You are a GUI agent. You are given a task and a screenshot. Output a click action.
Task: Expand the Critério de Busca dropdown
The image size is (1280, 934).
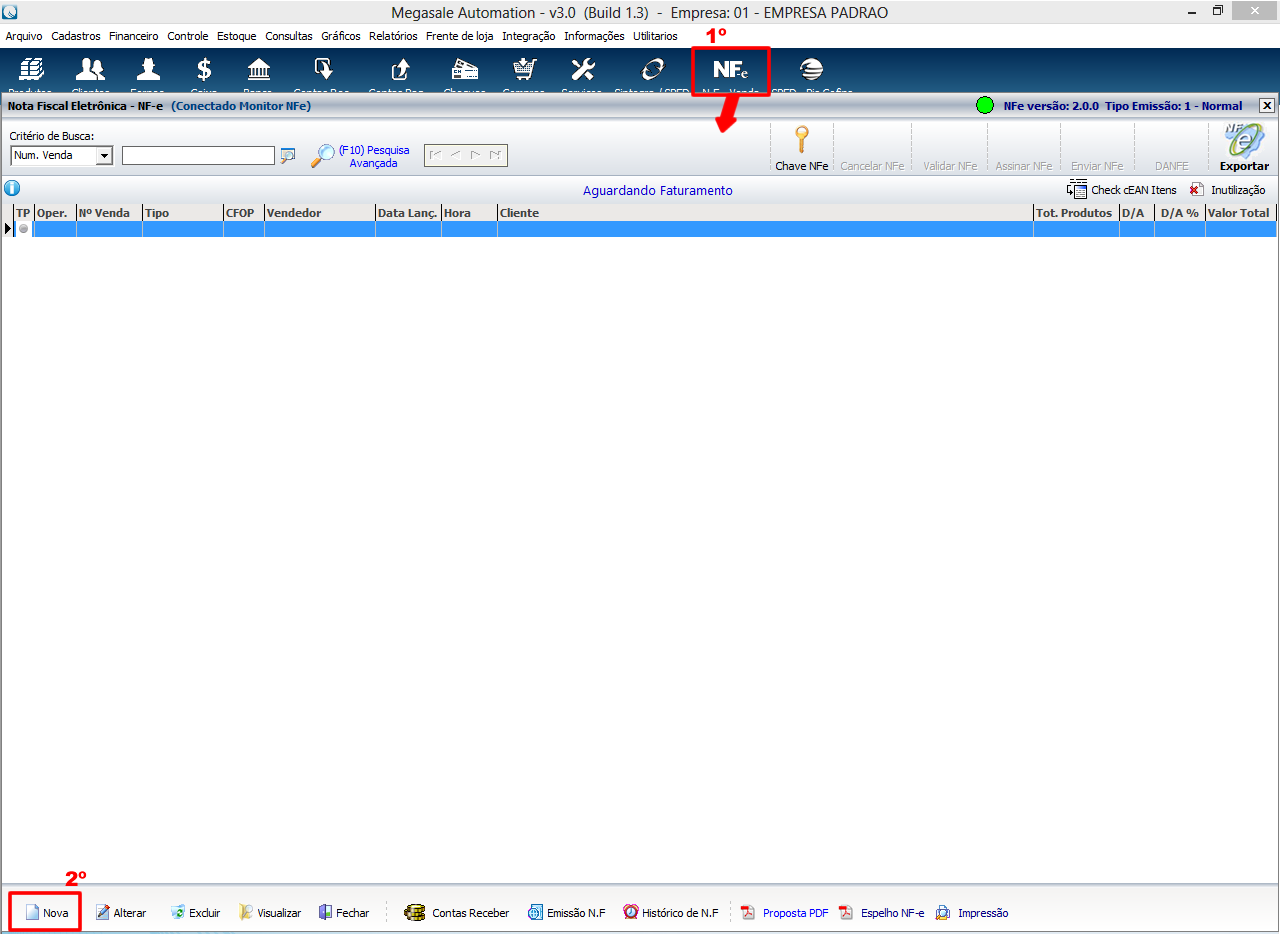(x=104, y=156)
